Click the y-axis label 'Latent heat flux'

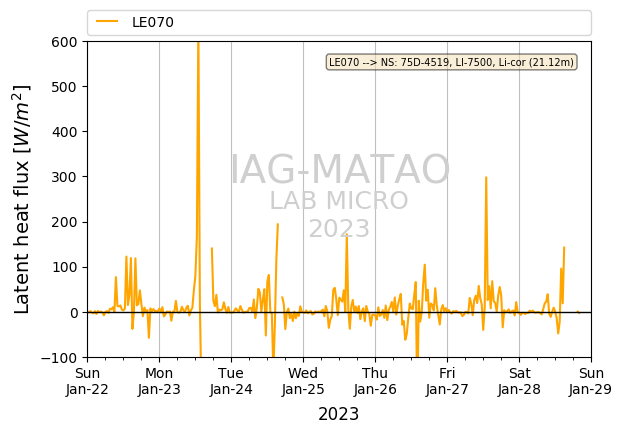coord(22,199)
